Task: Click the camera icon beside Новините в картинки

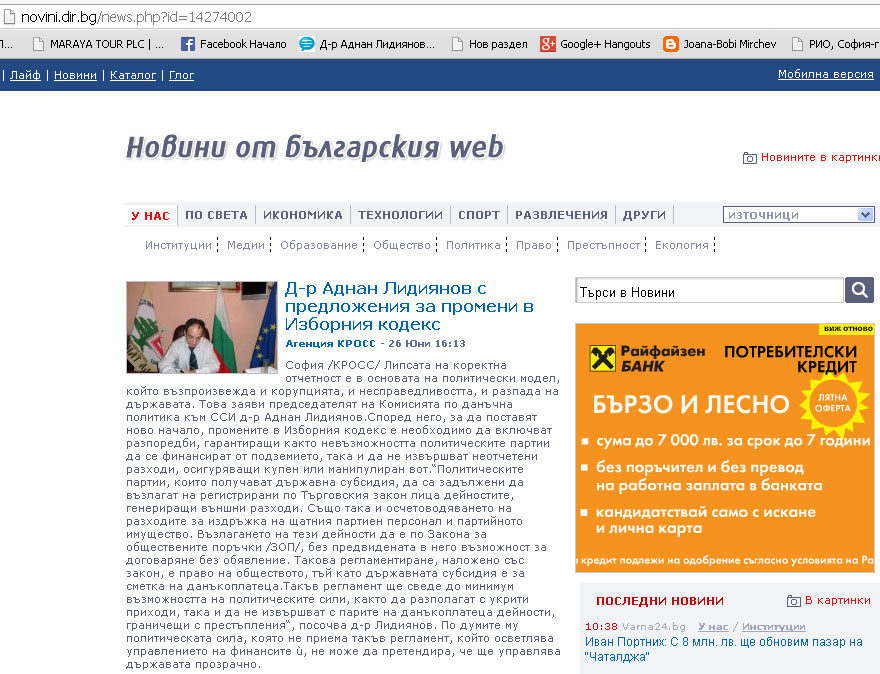Action: (x=749, y=158)
